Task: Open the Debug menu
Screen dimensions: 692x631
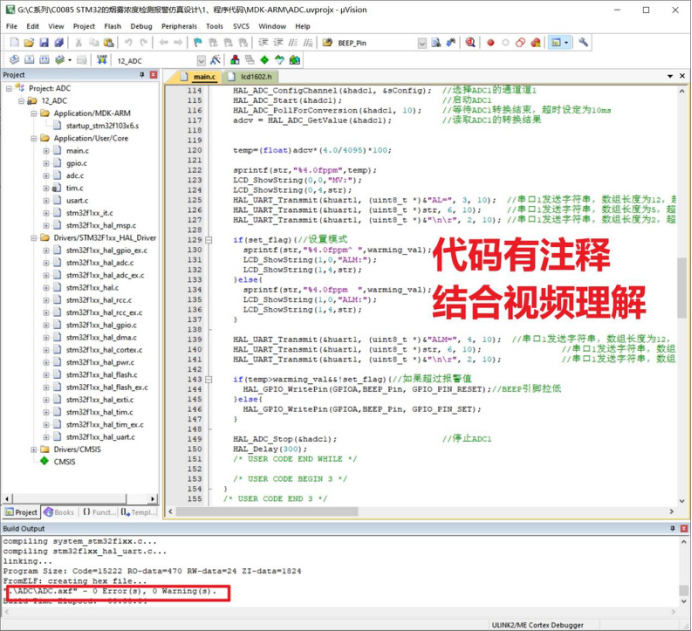Action: click(141, 26)
